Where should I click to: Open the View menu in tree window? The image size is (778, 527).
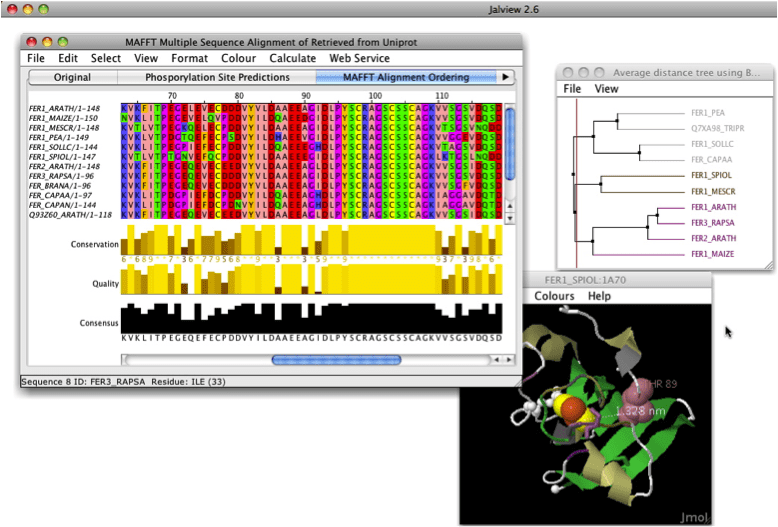[606, 89]
